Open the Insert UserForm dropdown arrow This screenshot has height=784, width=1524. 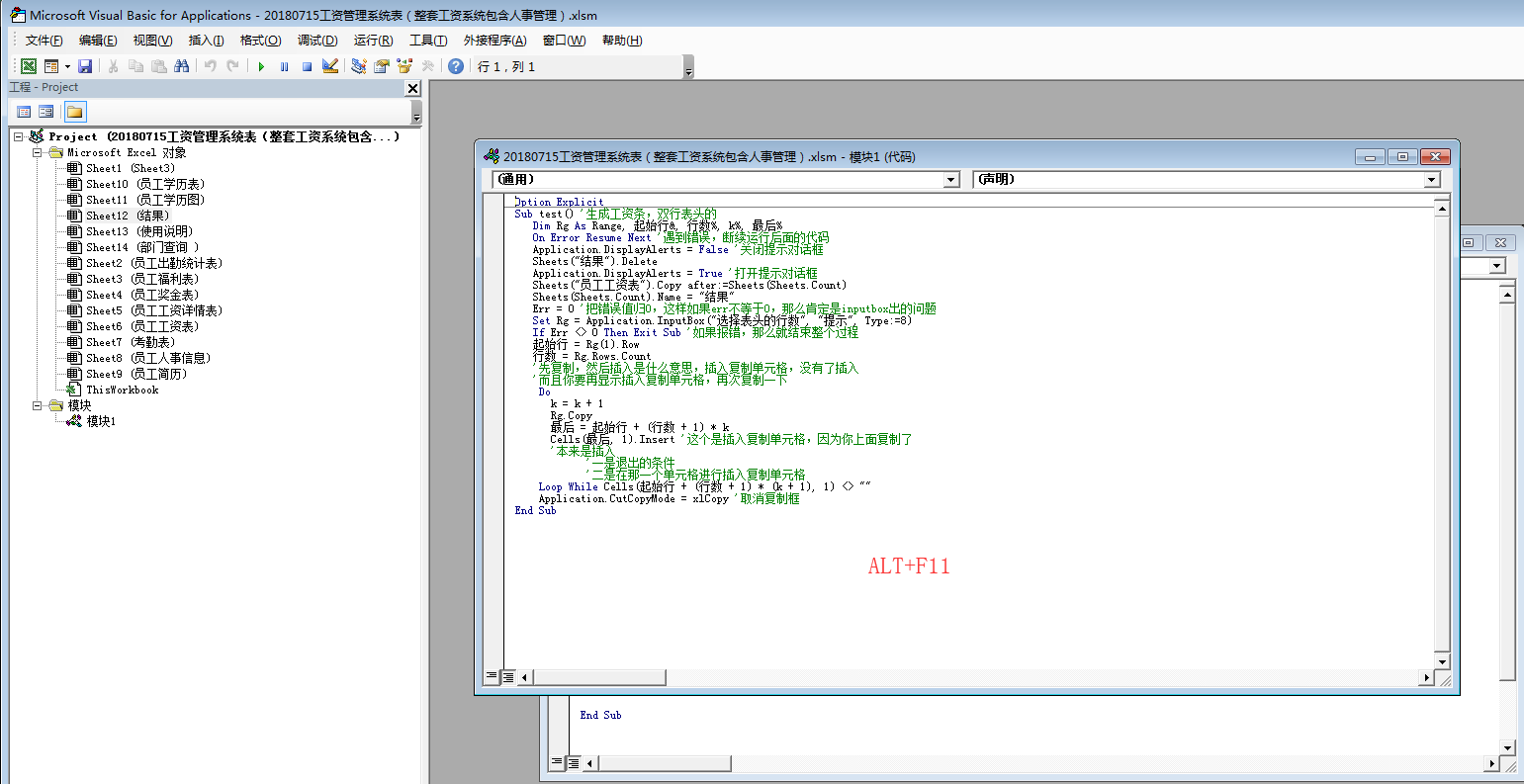(67, 66)
